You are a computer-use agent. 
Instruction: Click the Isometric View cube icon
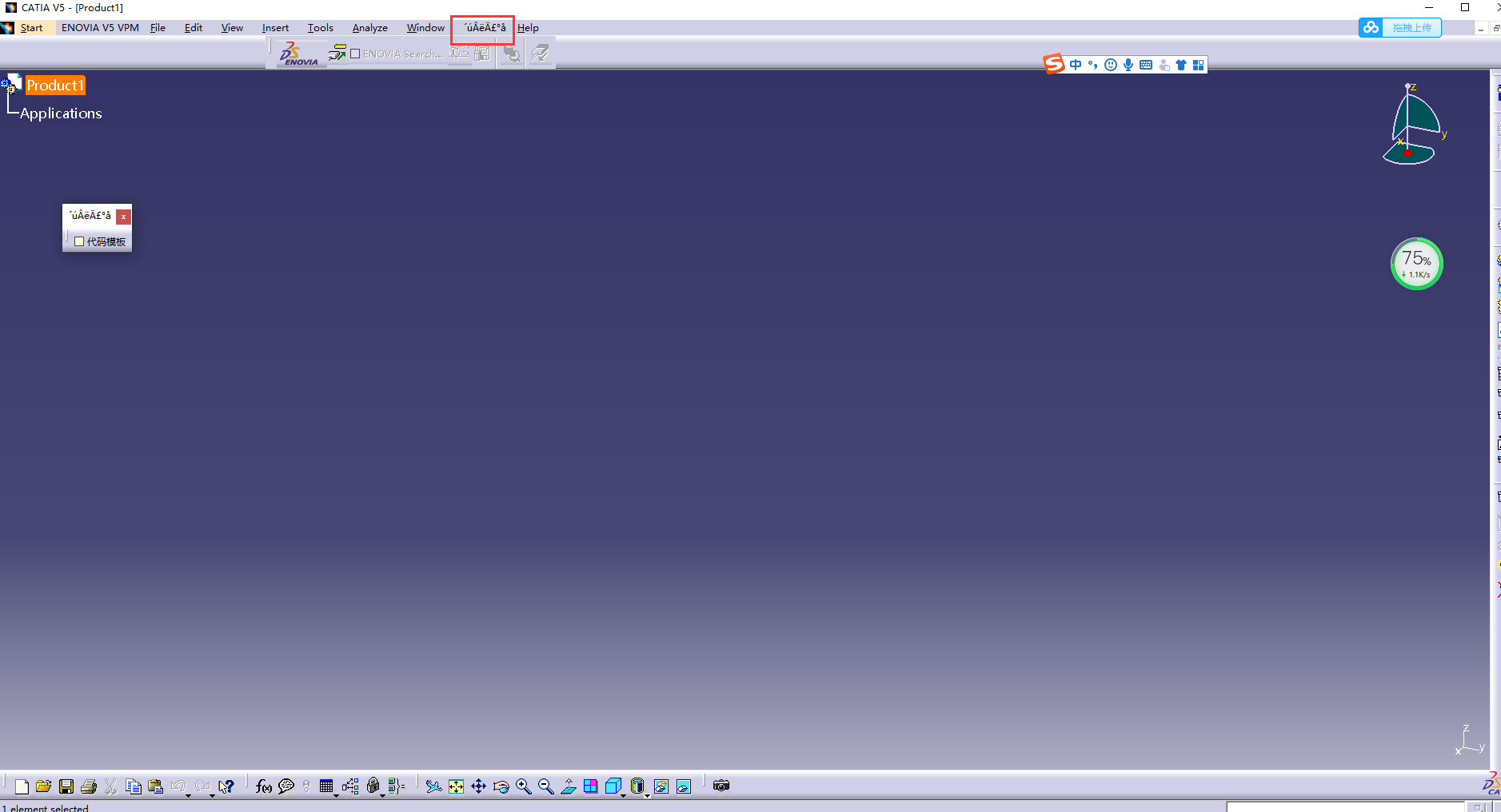613,786
